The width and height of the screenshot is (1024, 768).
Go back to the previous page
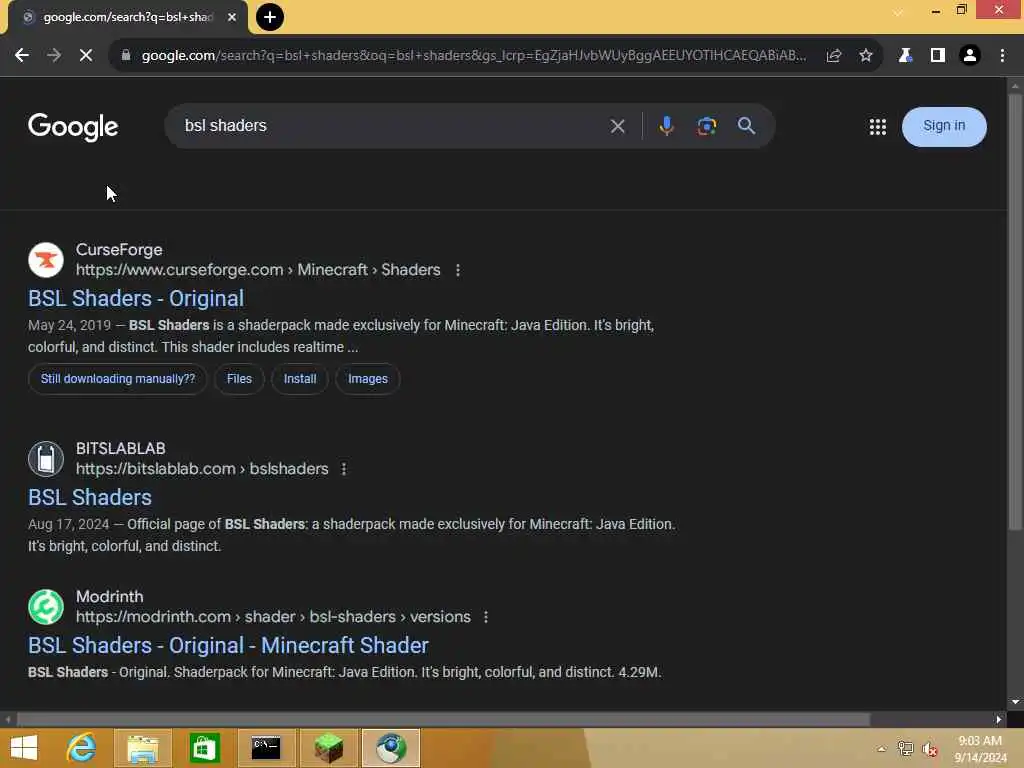[22, 56]
